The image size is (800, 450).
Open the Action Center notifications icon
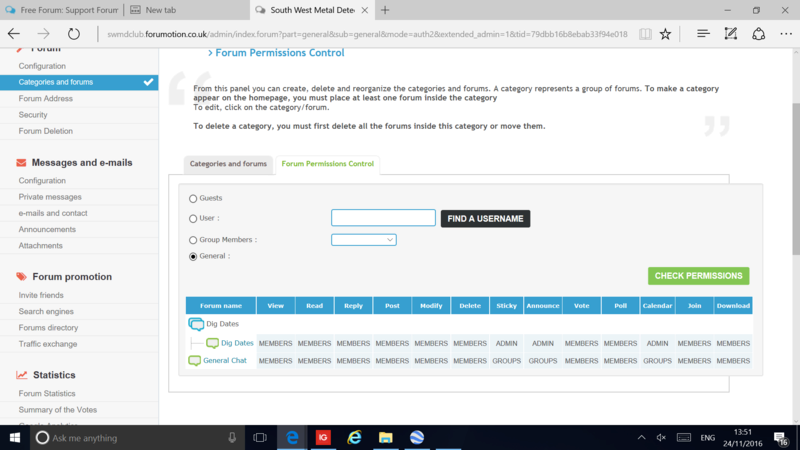(x=781, y=438)
